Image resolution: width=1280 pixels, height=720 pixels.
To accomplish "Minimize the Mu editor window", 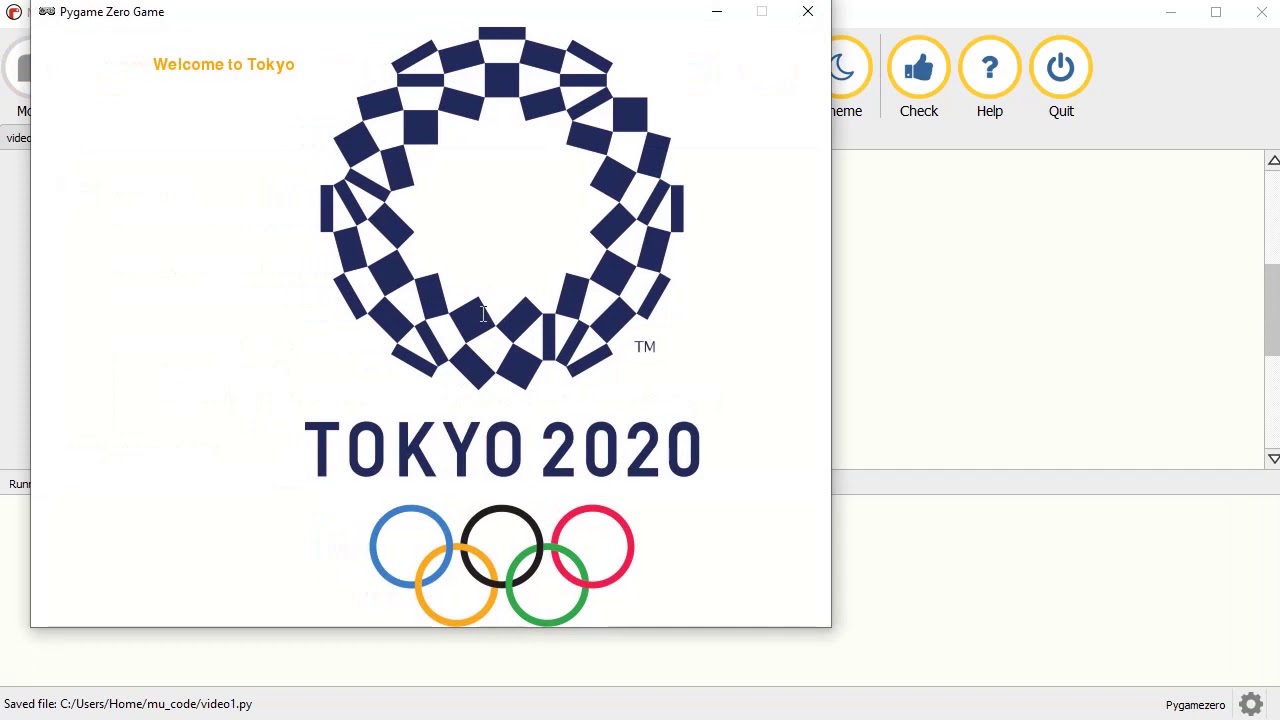I will (x=1171, y=12).
